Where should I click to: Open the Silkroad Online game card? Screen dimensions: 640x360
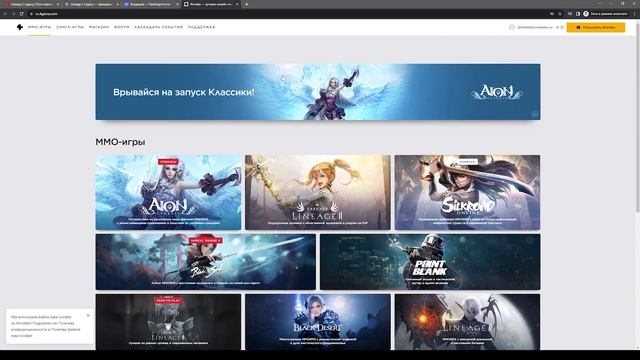(467, 192)
